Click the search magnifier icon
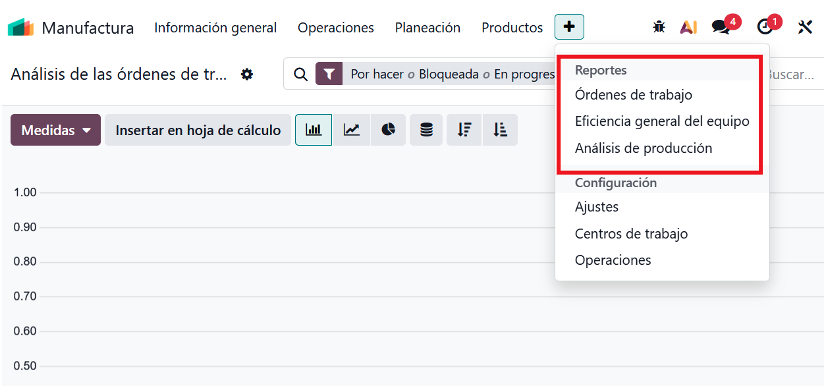The width and height of the screenshot is (826, 388). click(300, 74)
